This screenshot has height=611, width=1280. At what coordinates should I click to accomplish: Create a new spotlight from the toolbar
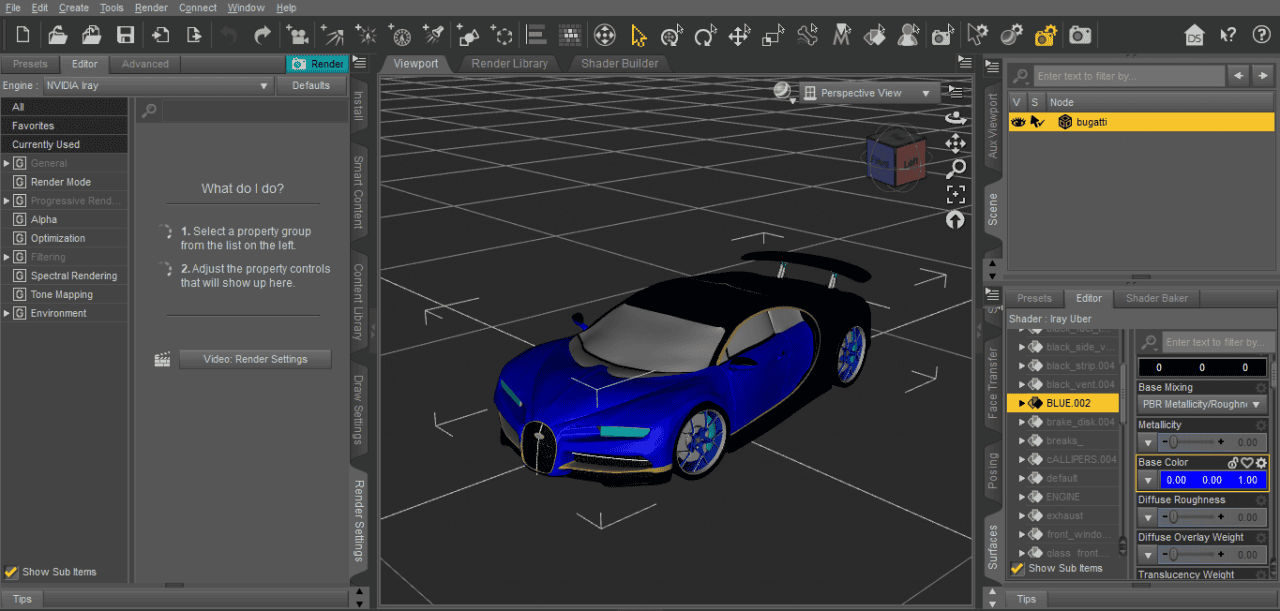click(x=432, y=35)
